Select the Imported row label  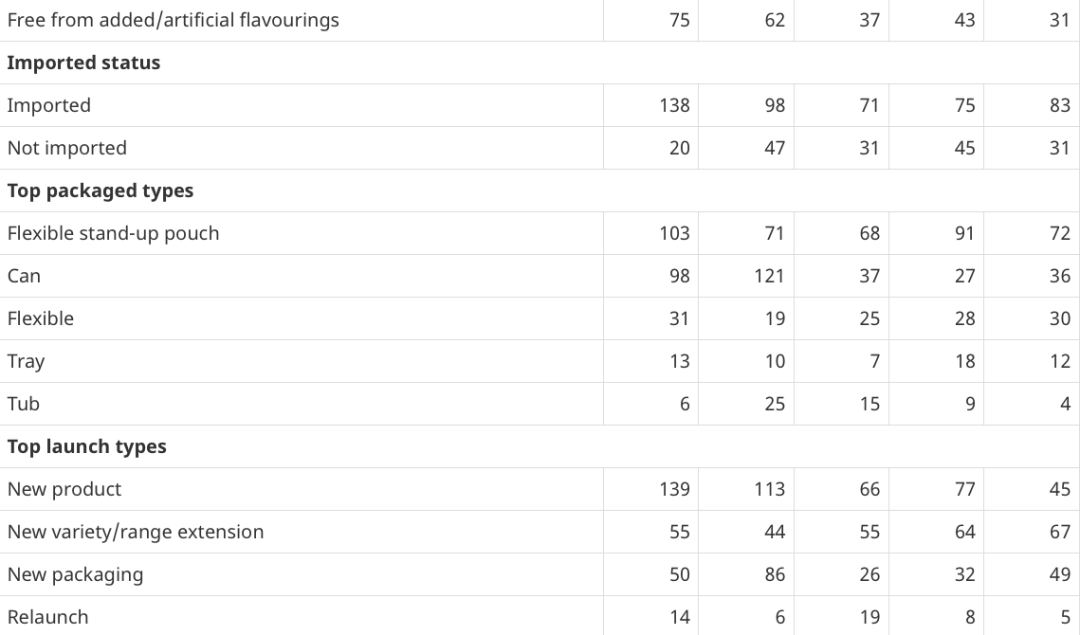pos(49,105)
